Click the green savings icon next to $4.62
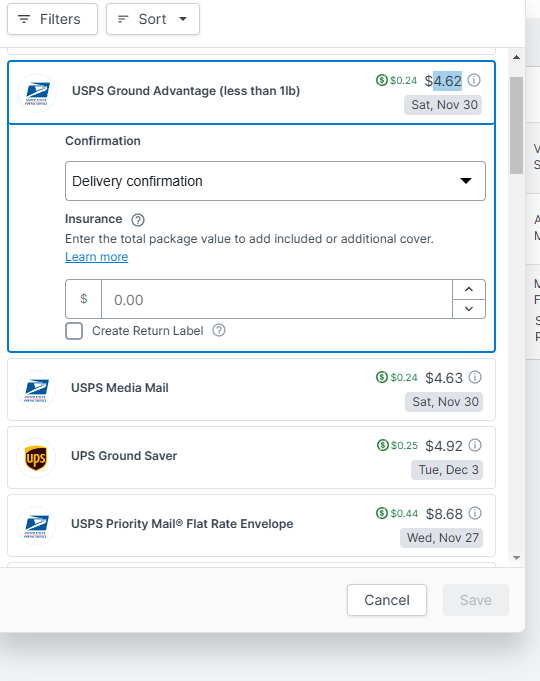The image size is (540, 681). 381,80
